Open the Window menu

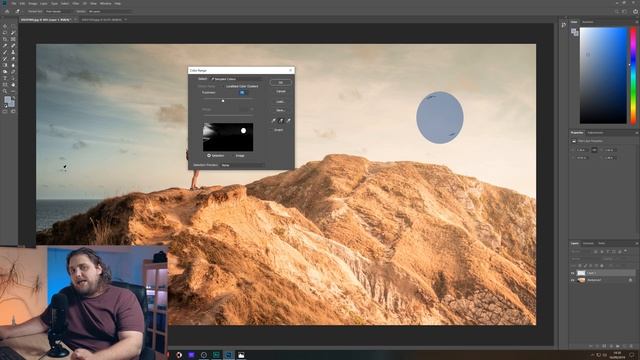105,3
